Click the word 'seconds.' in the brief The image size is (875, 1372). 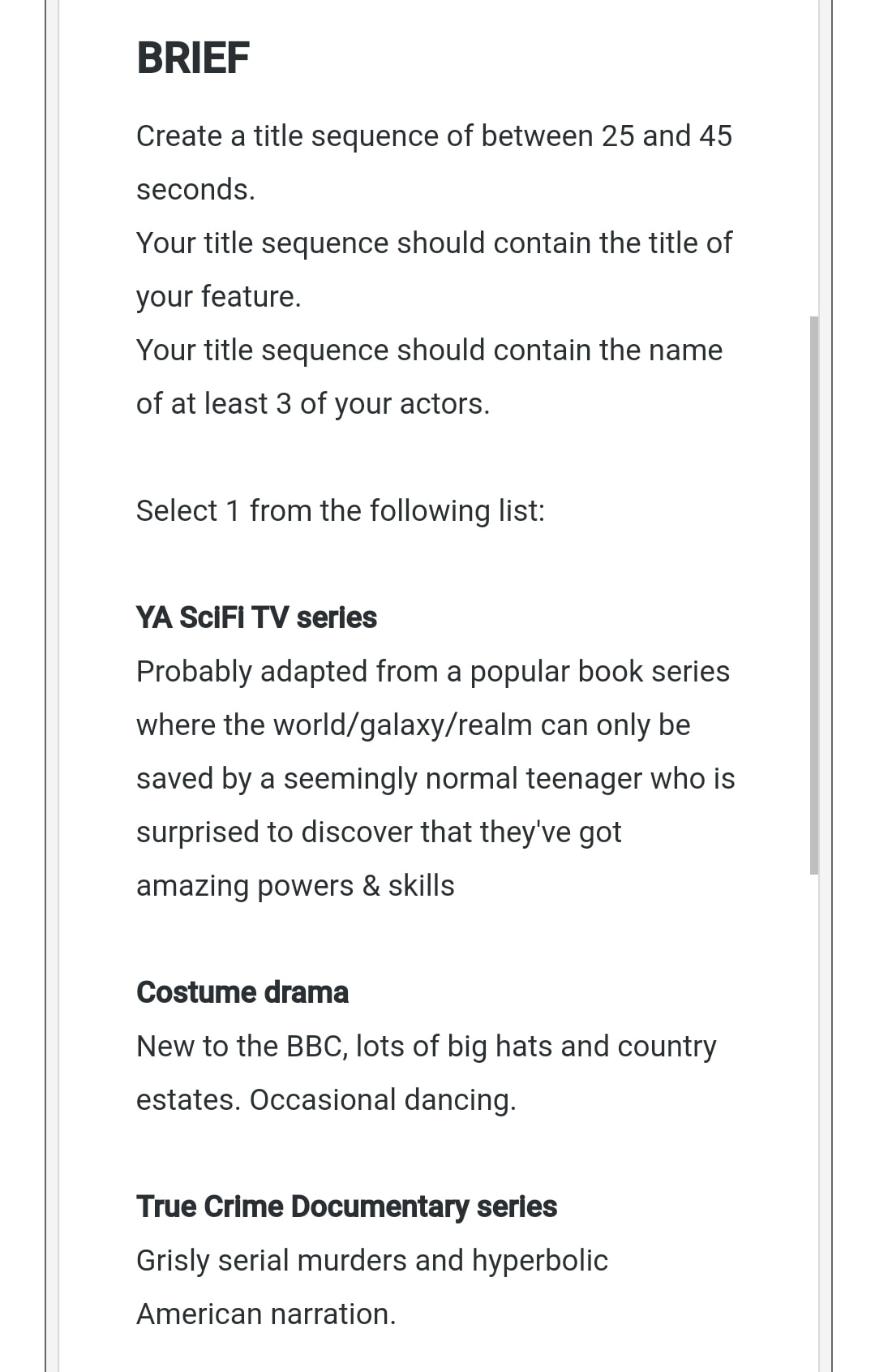(195, 189)
